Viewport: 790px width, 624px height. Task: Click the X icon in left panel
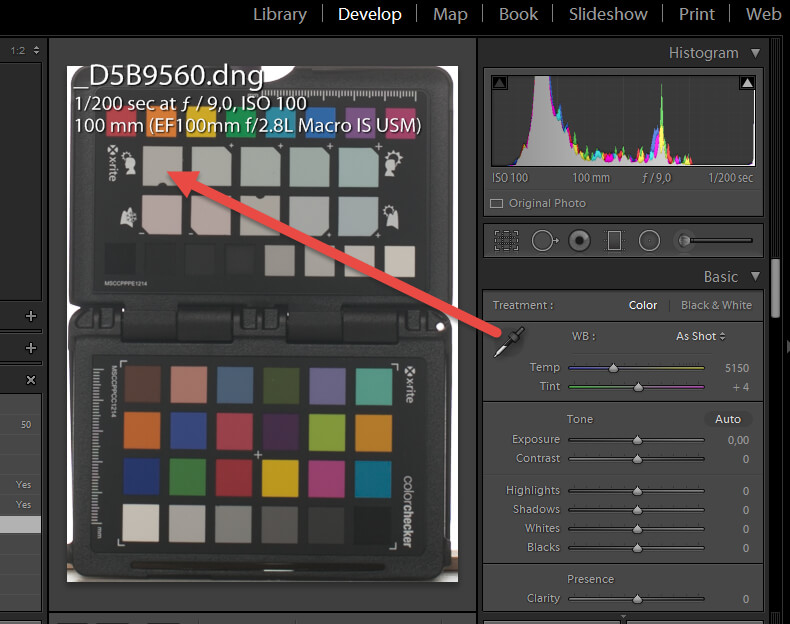pos(31,380)
